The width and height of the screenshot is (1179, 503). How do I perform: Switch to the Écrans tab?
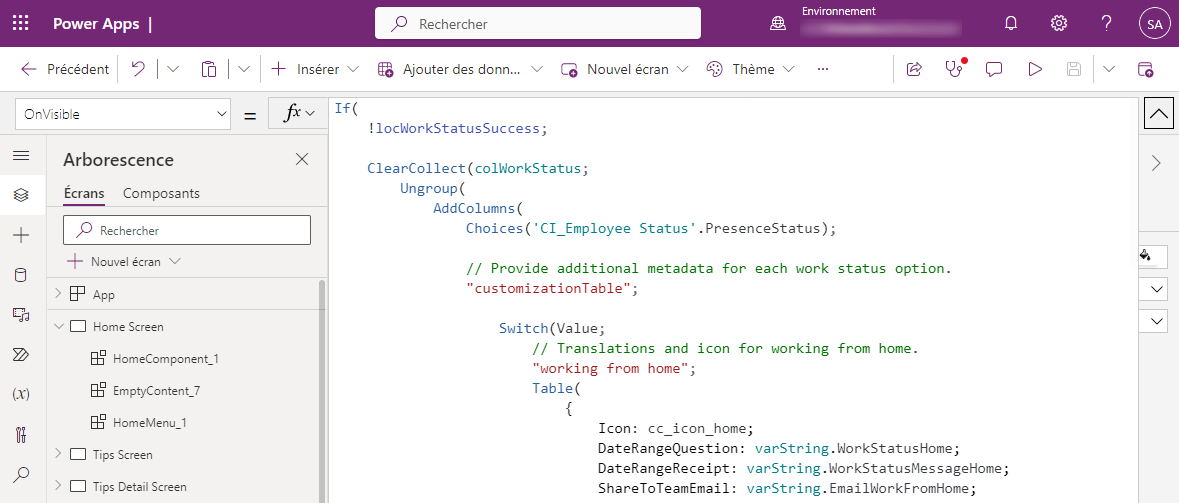point(84,193)
